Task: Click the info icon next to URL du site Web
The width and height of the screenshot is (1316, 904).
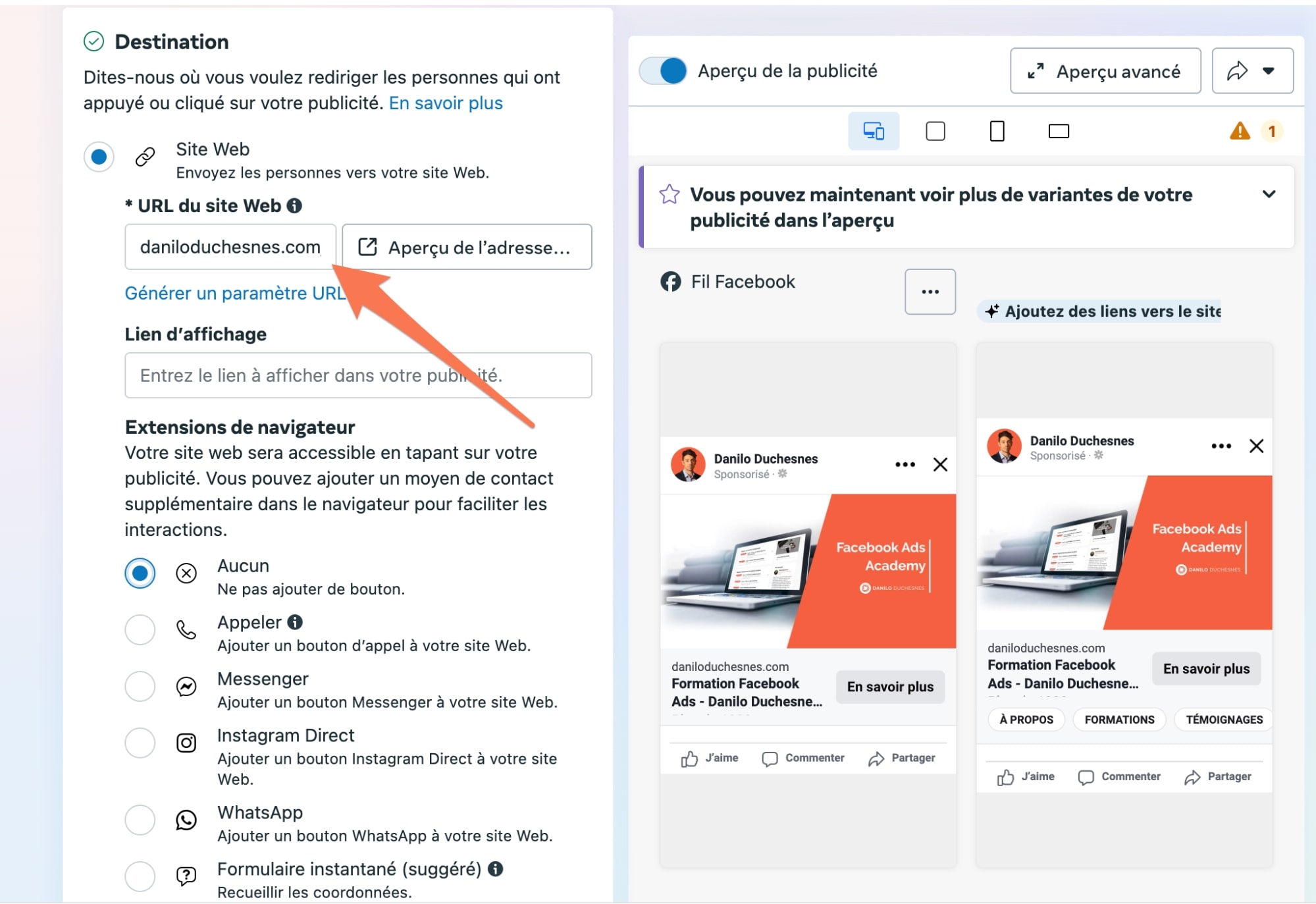Action: 294,205
